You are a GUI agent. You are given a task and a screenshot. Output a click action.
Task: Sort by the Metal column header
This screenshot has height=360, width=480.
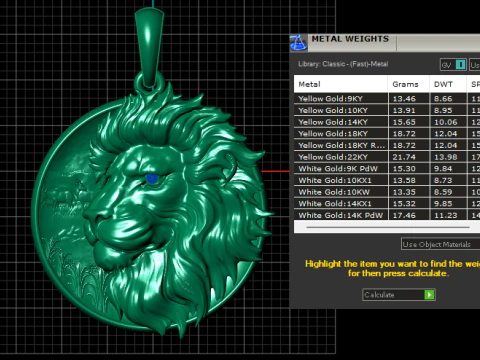[341, 84]
